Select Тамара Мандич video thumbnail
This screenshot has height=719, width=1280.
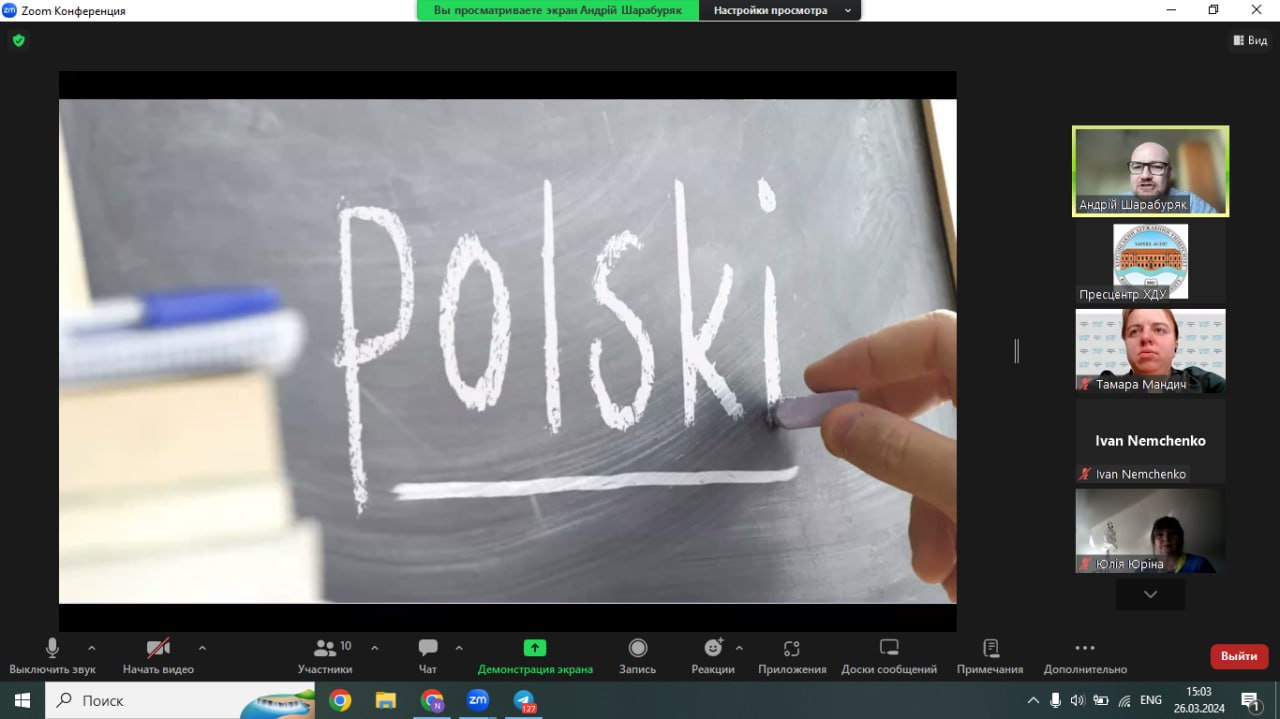click(1150, 350)
